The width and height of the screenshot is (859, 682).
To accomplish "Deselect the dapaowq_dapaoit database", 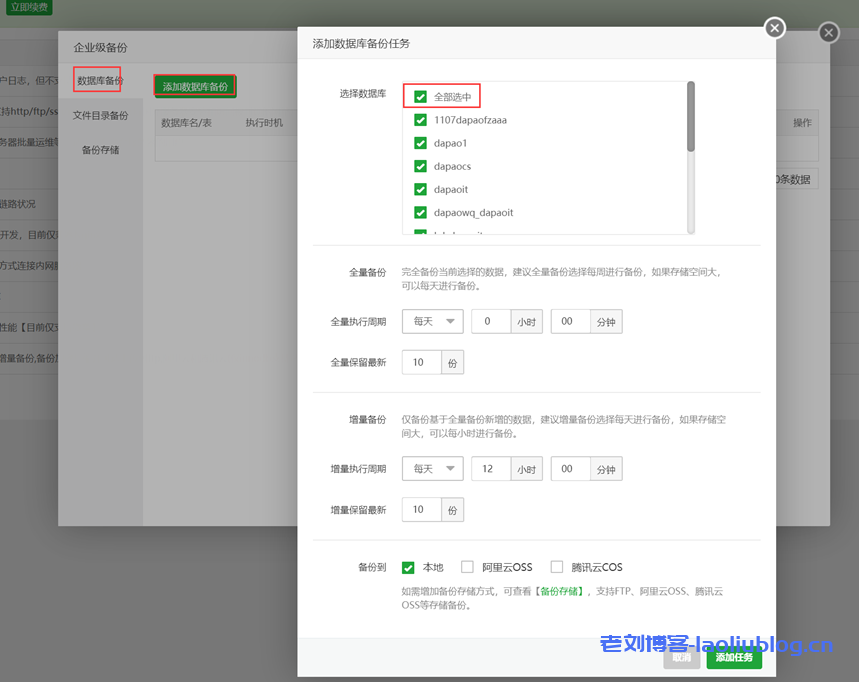I will pos(420,211).
